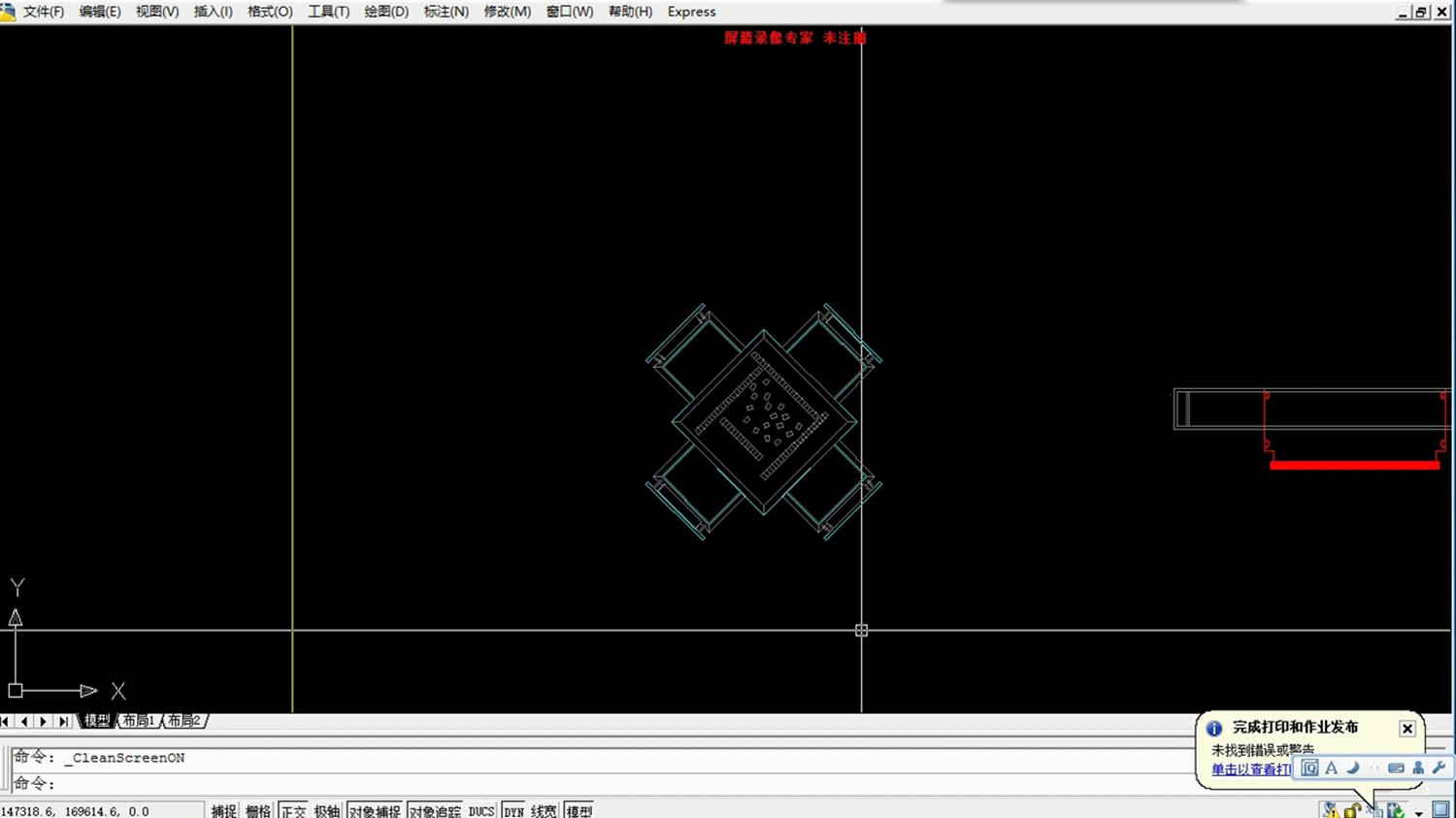The height and width of the screenshot is (818, 1456).
Task: Toggle the Clean Screen button
Action: pyautogui.click(x=1440, y=810)
